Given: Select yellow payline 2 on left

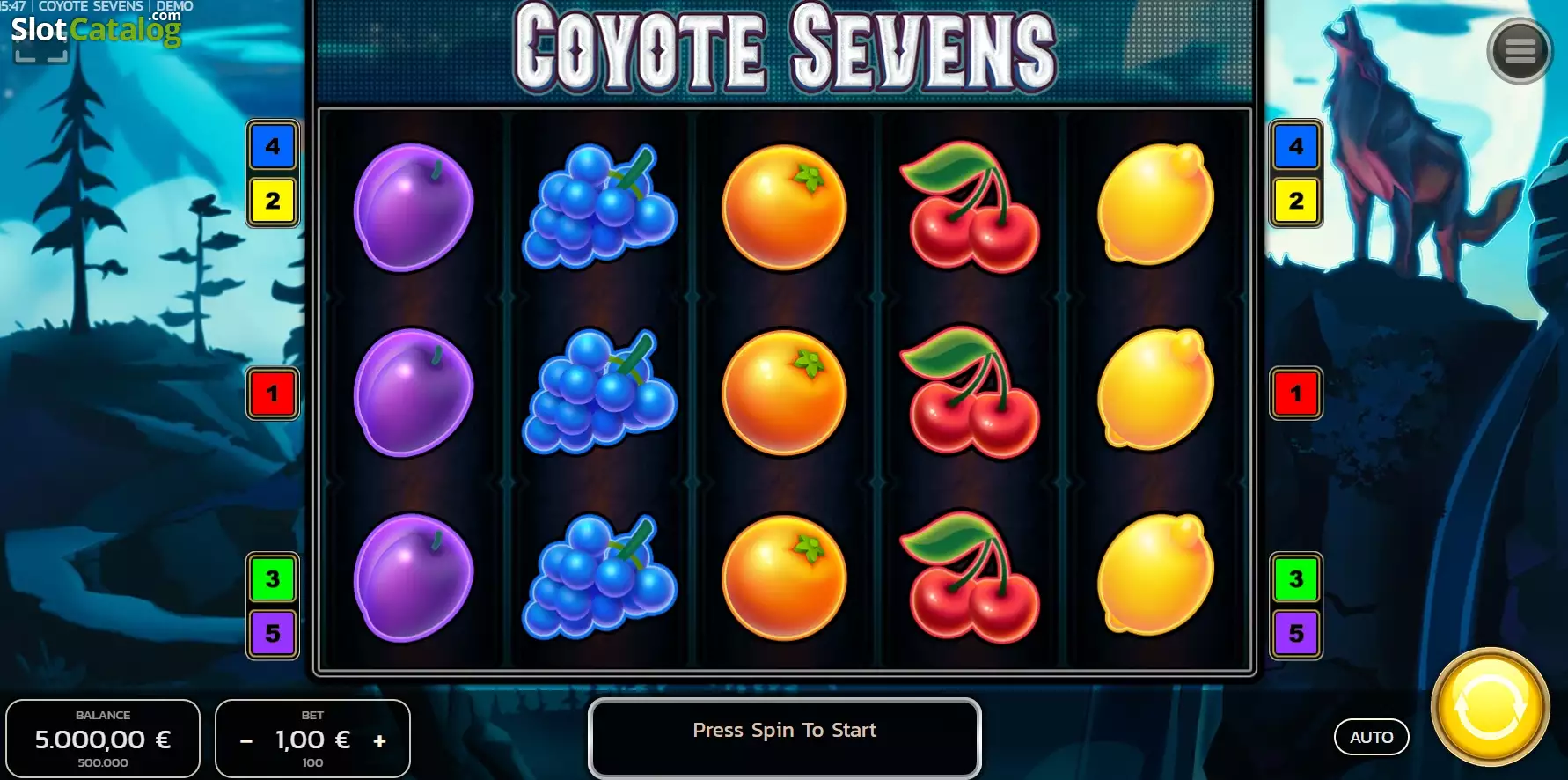Looking at the screenshot, I should [x=273, y=201].
